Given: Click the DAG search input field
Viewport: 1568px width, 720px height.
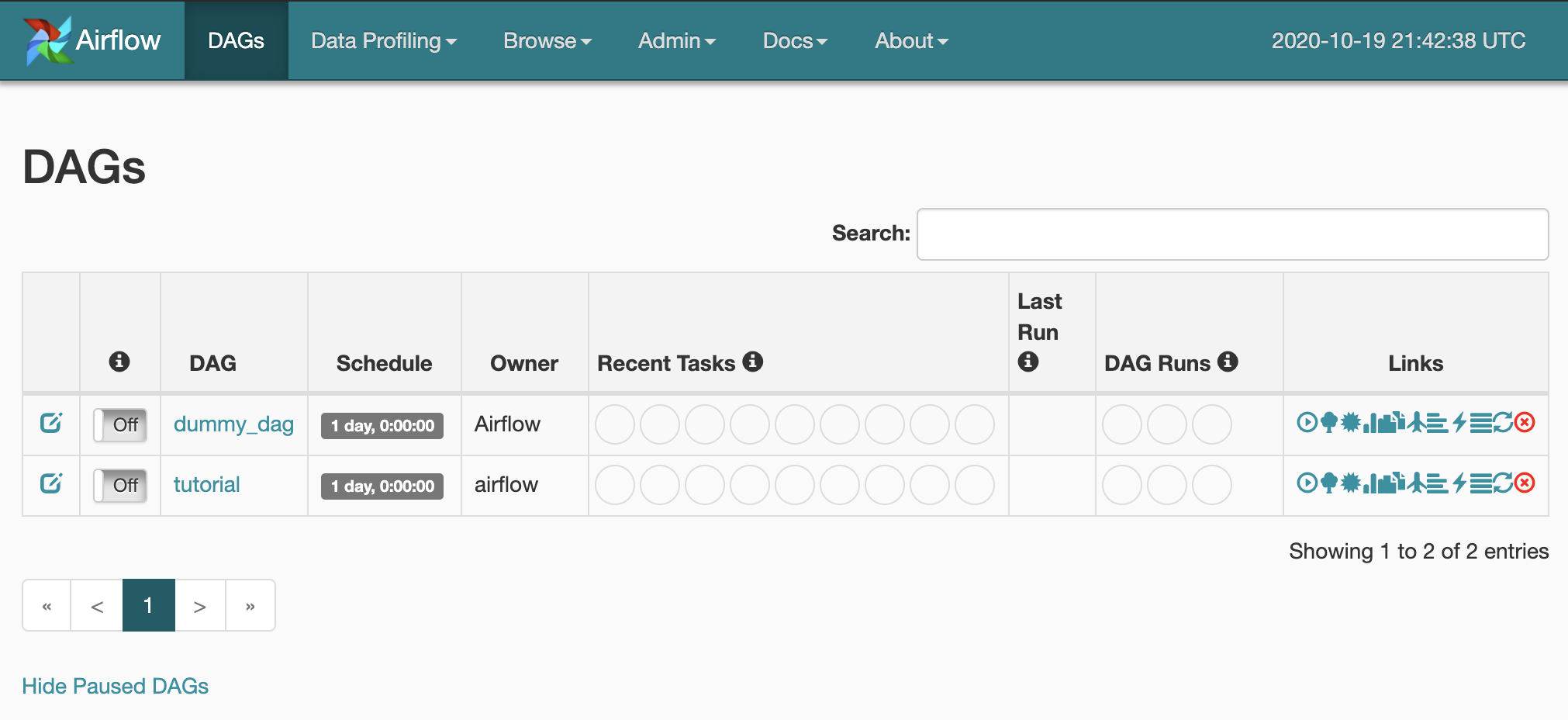Looking at the screenshot, I should pyautogui.click(x=1232, y=234).
